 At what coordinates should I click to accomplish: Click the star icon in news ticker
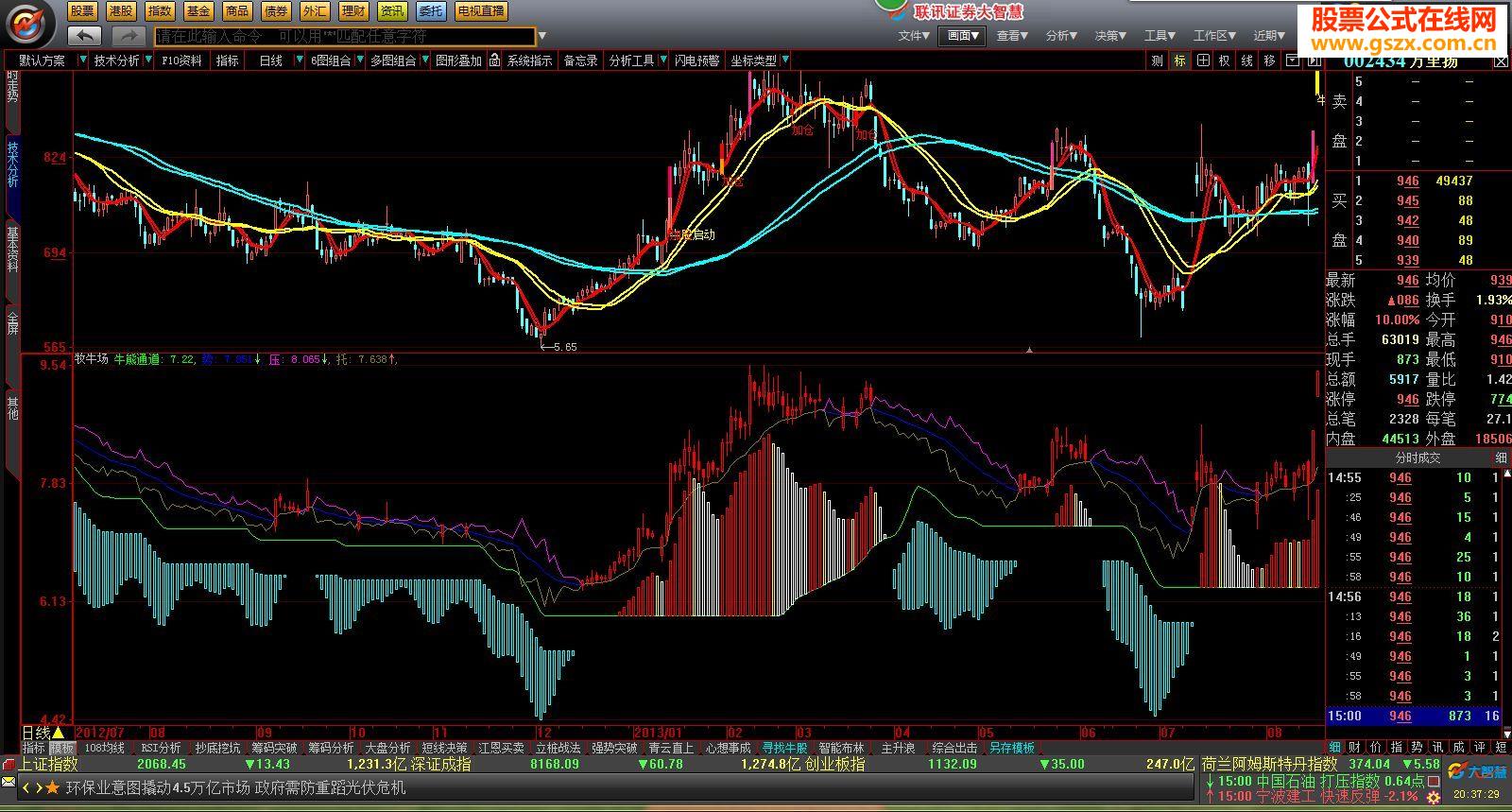click(x=53, y=787)
